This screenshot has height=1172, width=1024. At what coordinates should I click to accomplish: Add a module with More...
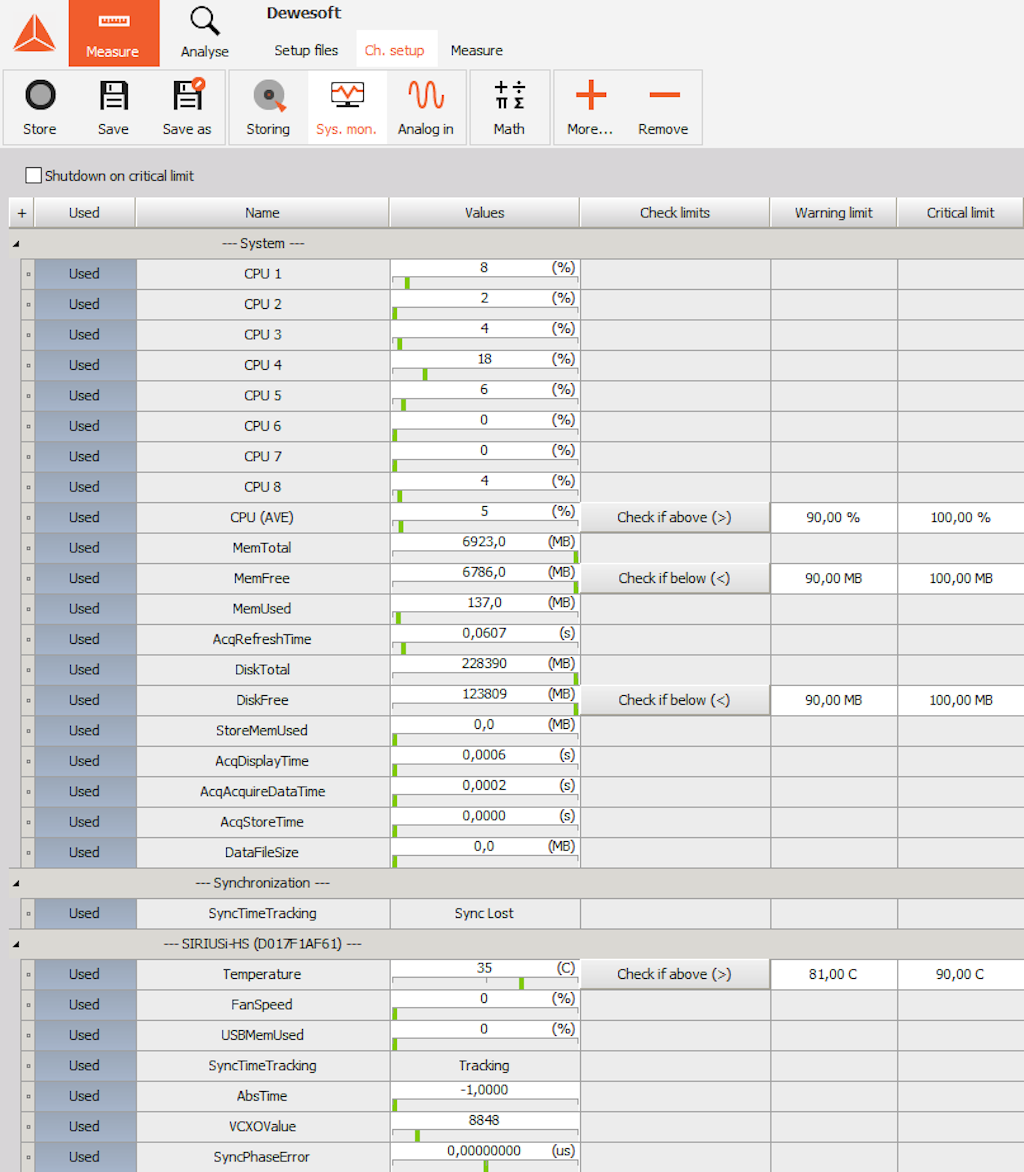[x=590, y=108]
